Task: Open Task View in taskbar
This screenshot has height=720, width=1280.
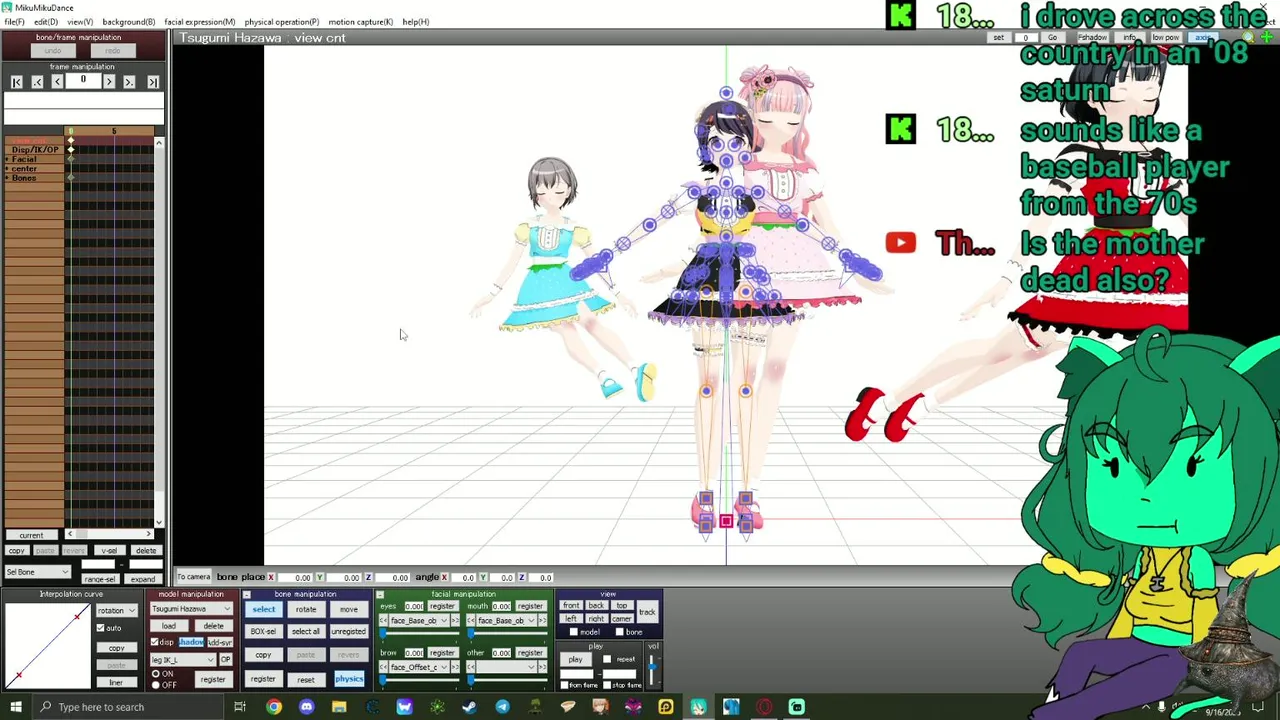Action: tap(240, 707)
